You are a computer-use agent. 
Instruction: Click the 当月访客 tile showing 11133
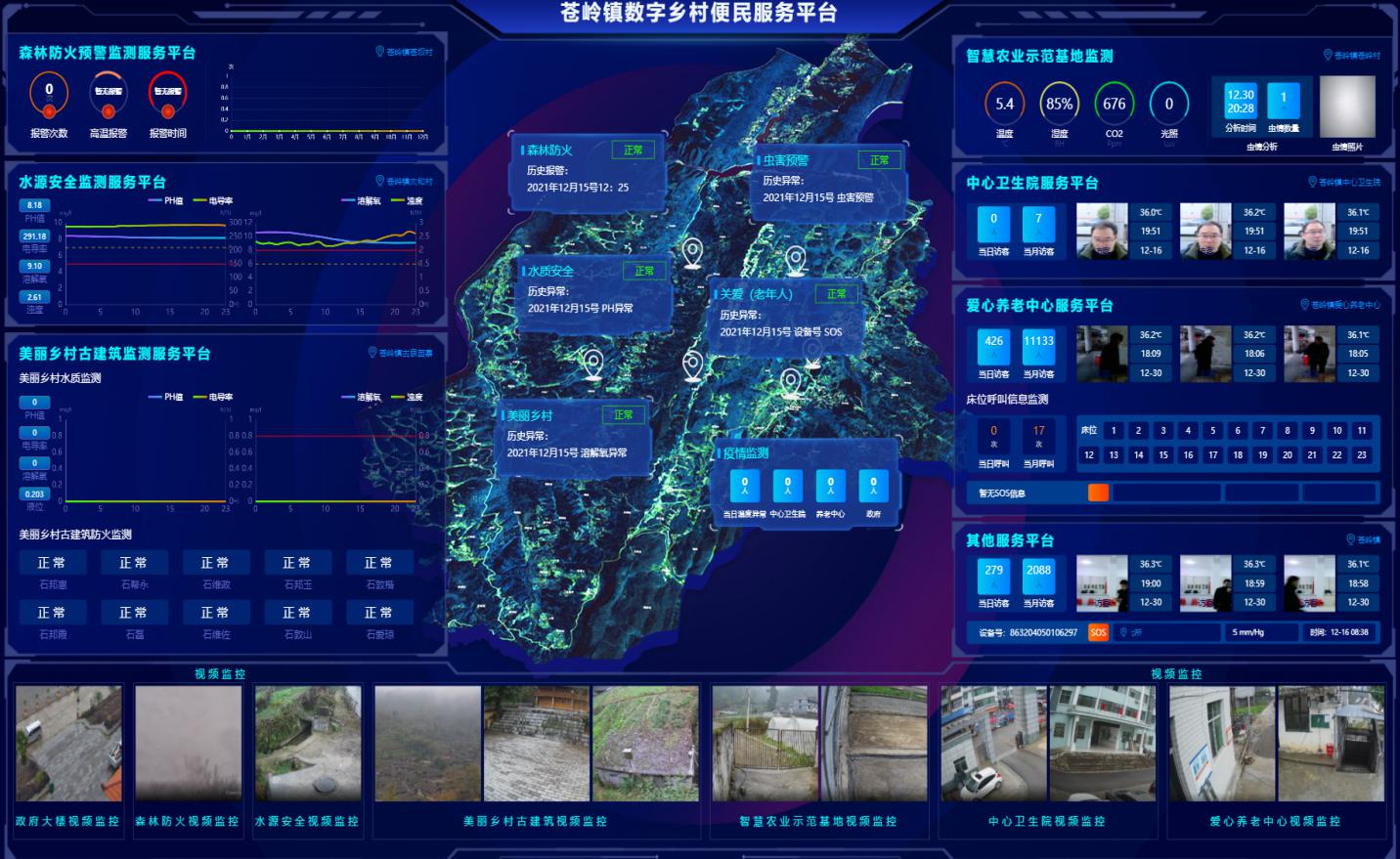(1038, 347)
